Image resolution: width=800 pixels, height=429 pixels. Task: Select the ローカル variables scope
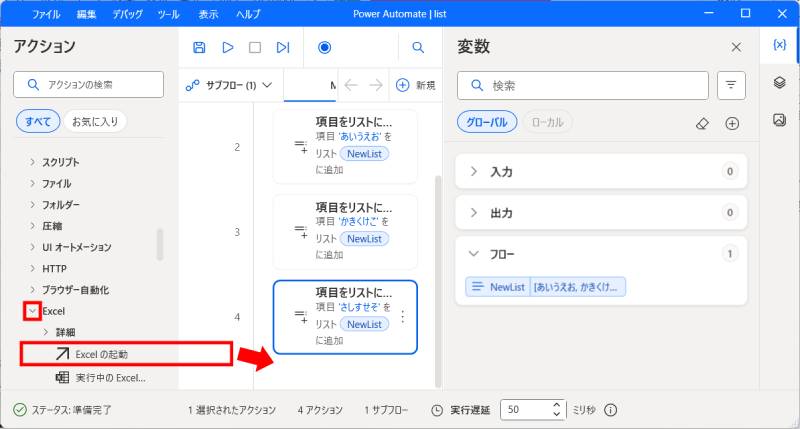(x=547, y=122)
